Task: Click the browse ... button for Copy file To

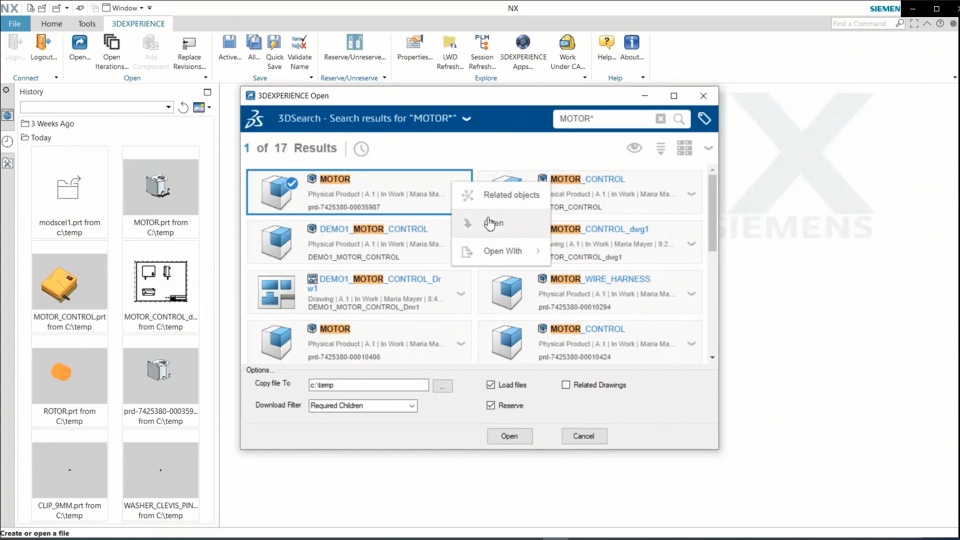Action: [x=443, y=385]
